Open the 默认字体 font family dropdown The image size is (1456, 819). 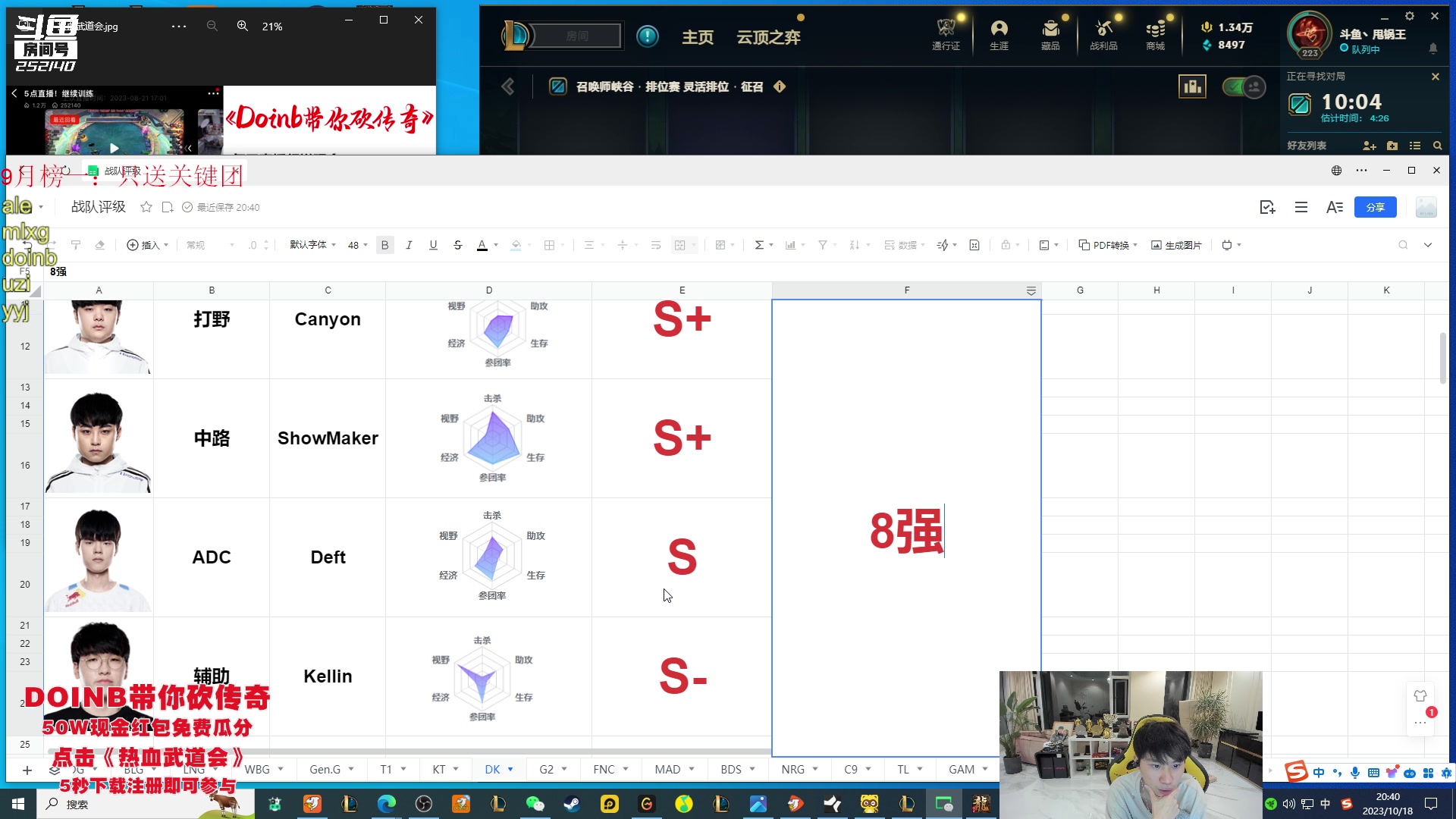312,245
